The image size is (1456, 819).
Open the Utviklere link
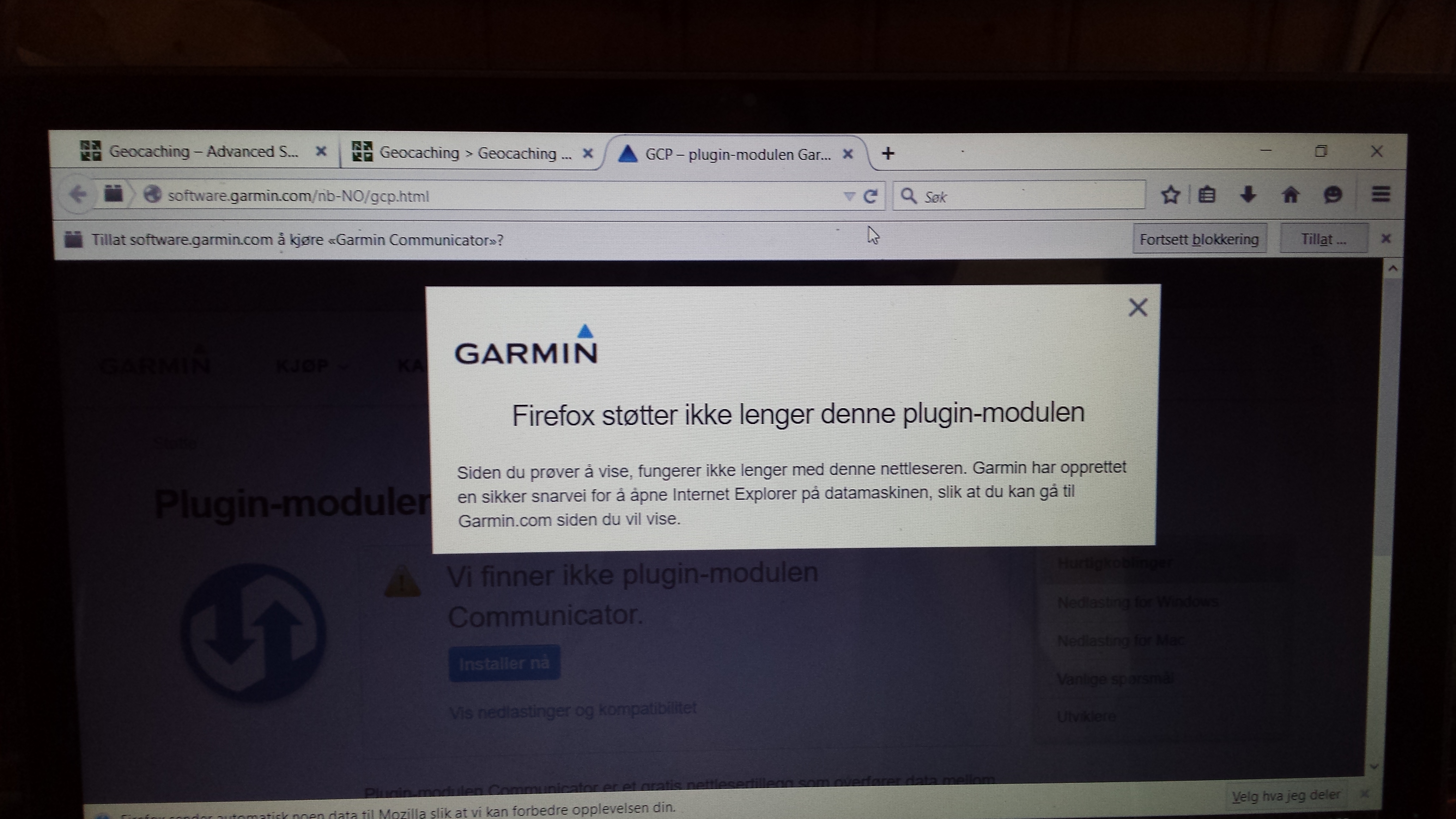pos(1086,716)
